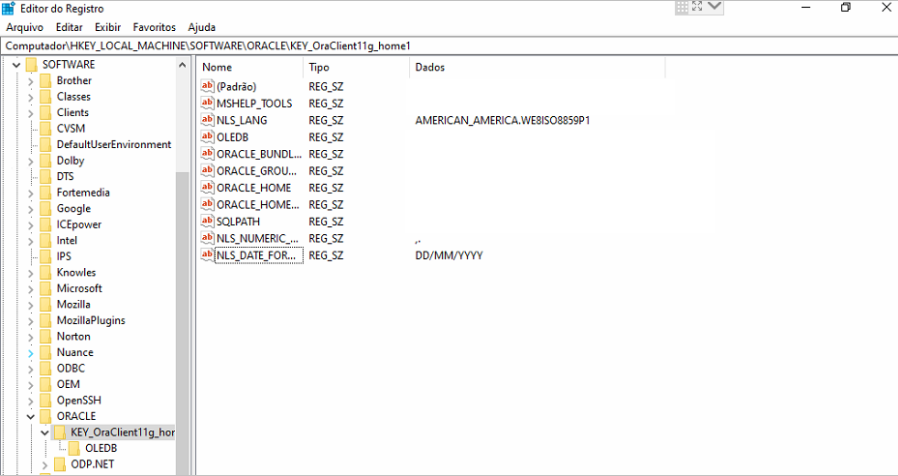Select the Knowles key

(x=76, y=272)
